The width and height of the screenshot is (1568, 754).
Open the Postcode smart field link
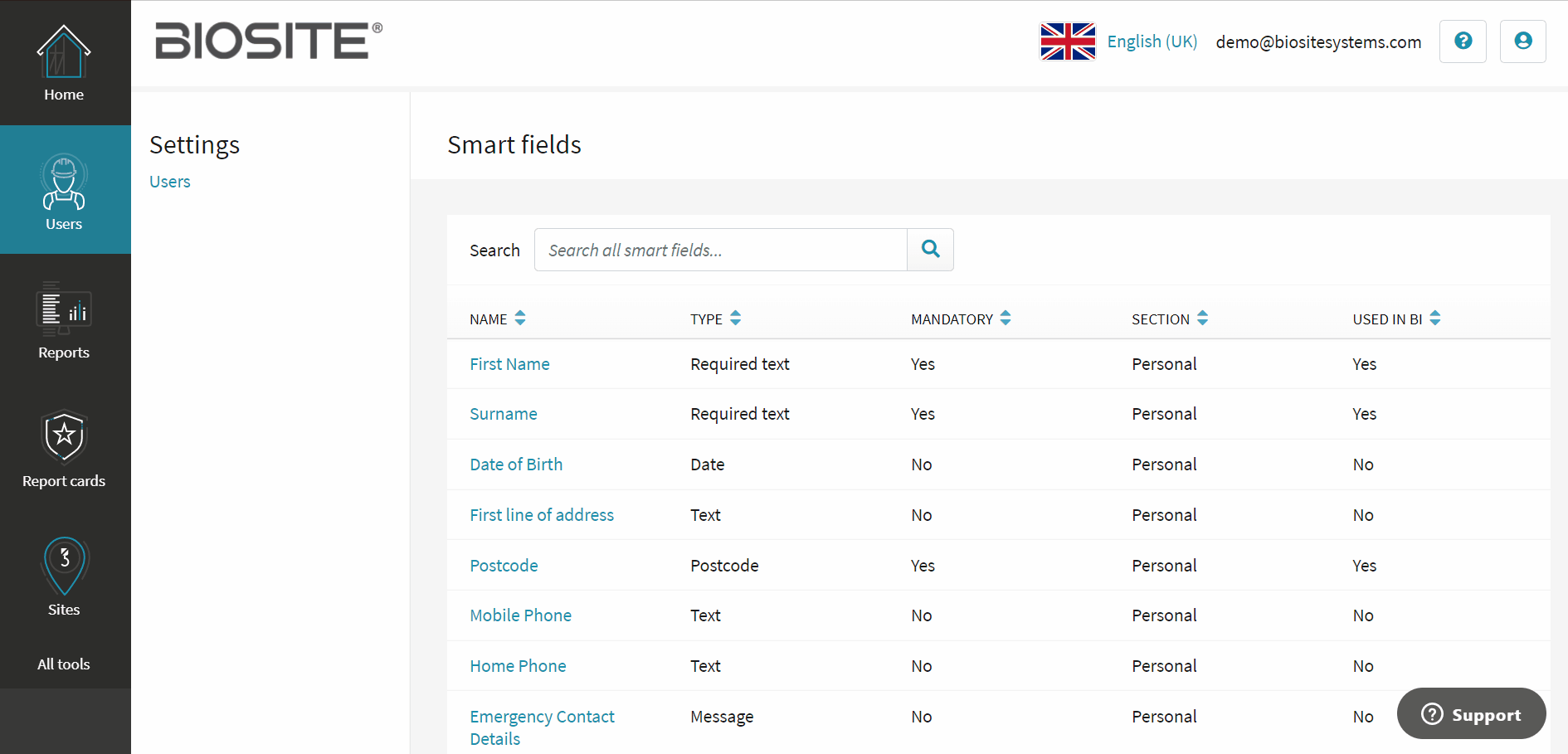coord(504,566)
